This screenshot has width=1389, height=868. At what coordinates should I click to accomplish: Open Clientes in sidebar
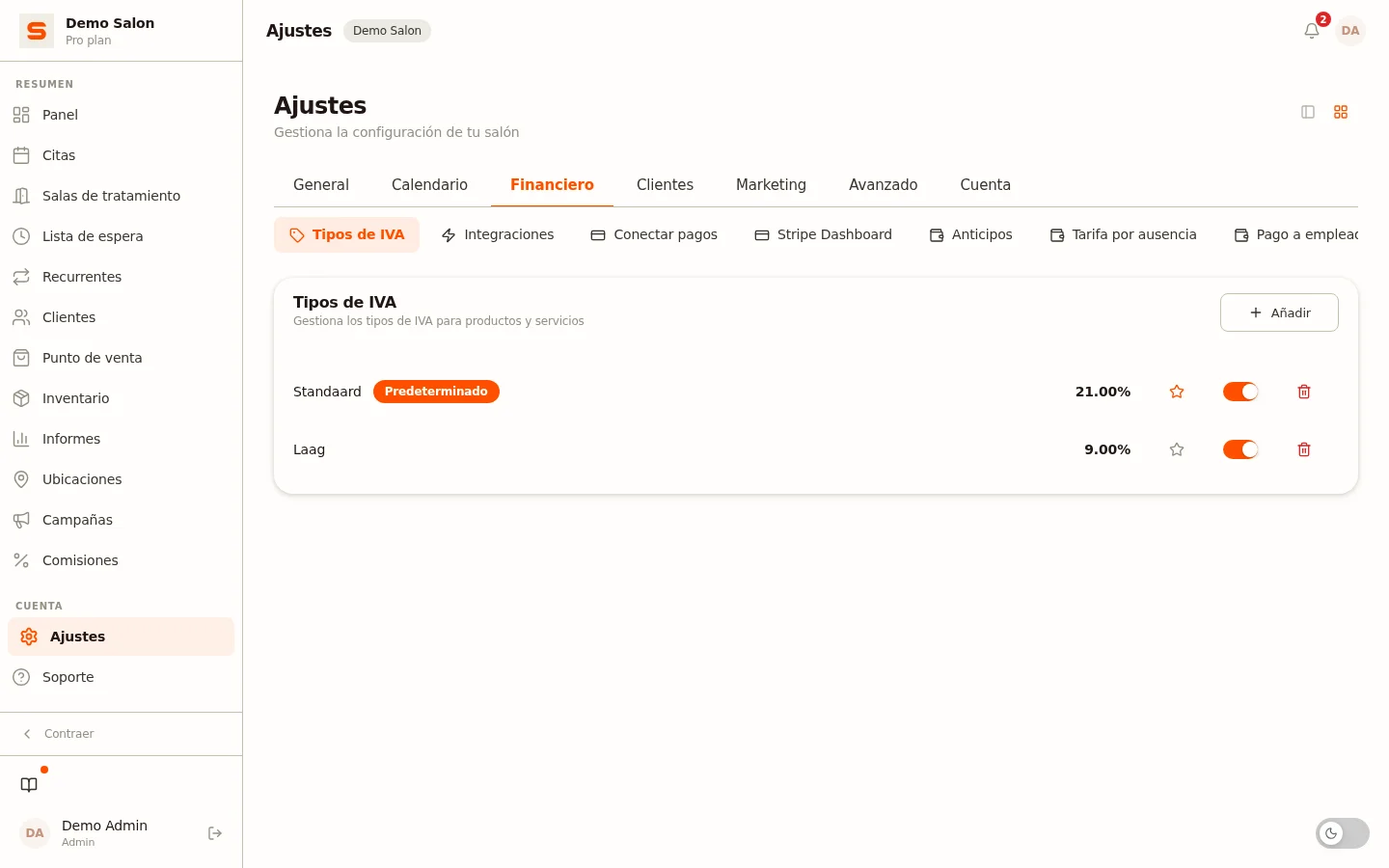[x=122, y=317]
